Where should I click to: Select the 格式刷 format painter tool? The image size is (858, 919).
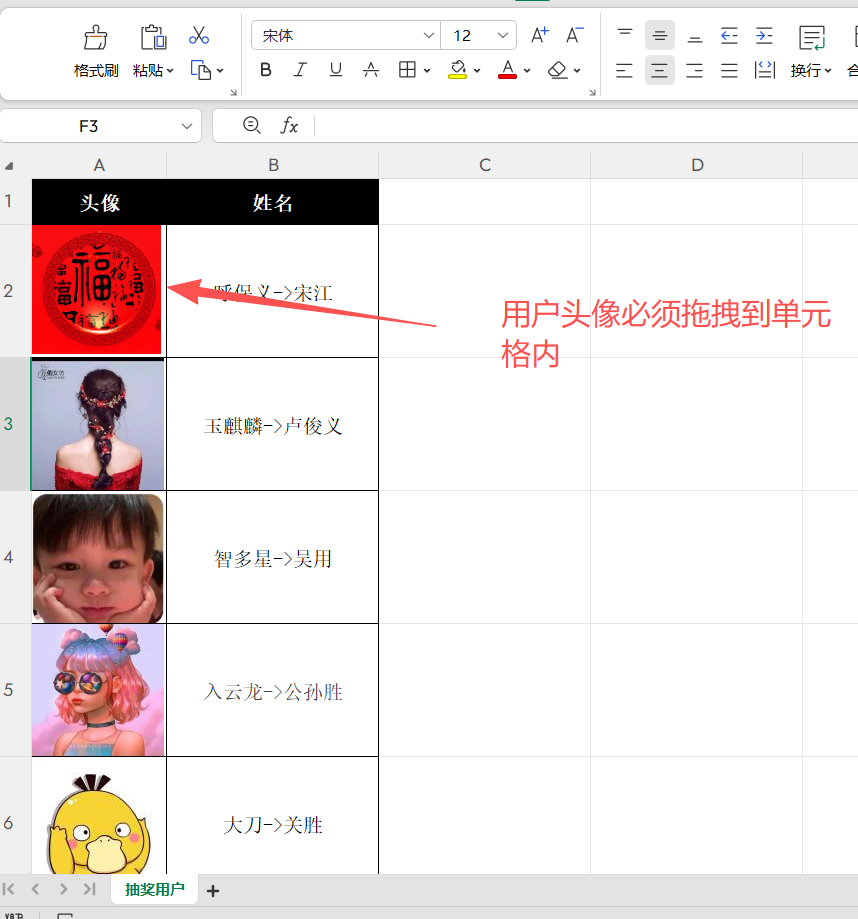(x=95, y=48)
